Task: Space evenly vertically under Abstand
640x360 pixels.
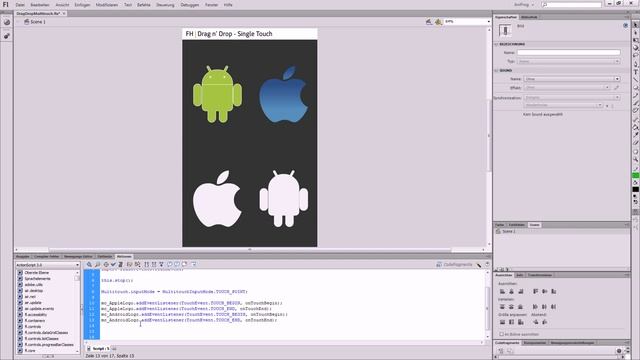Action: click(536, 322)
